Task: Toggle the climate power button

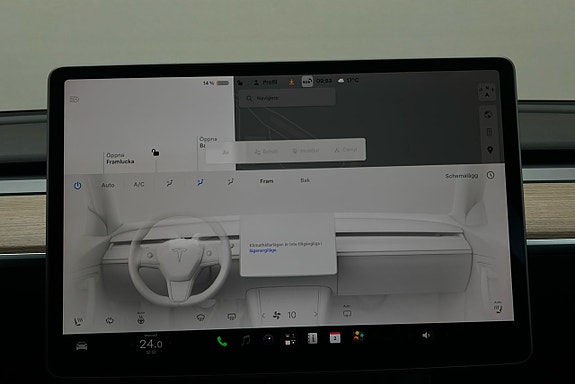Action: coord(77,186)
